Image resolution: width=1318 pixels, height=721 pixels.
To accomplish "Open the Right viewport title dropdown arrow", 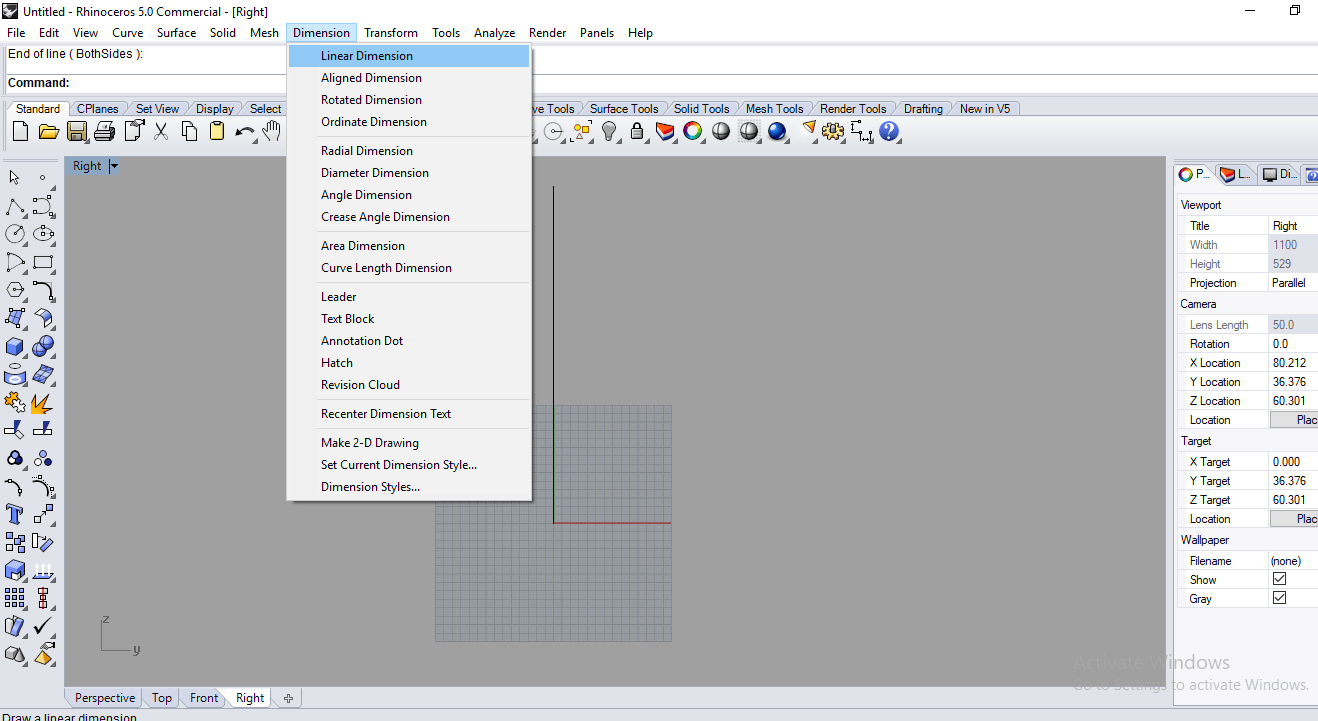I will (x=114, y=166).
